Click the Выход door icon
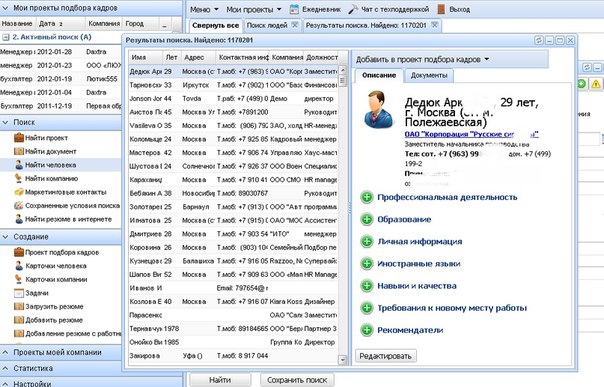The image size is (604, 387). (441, 9)
